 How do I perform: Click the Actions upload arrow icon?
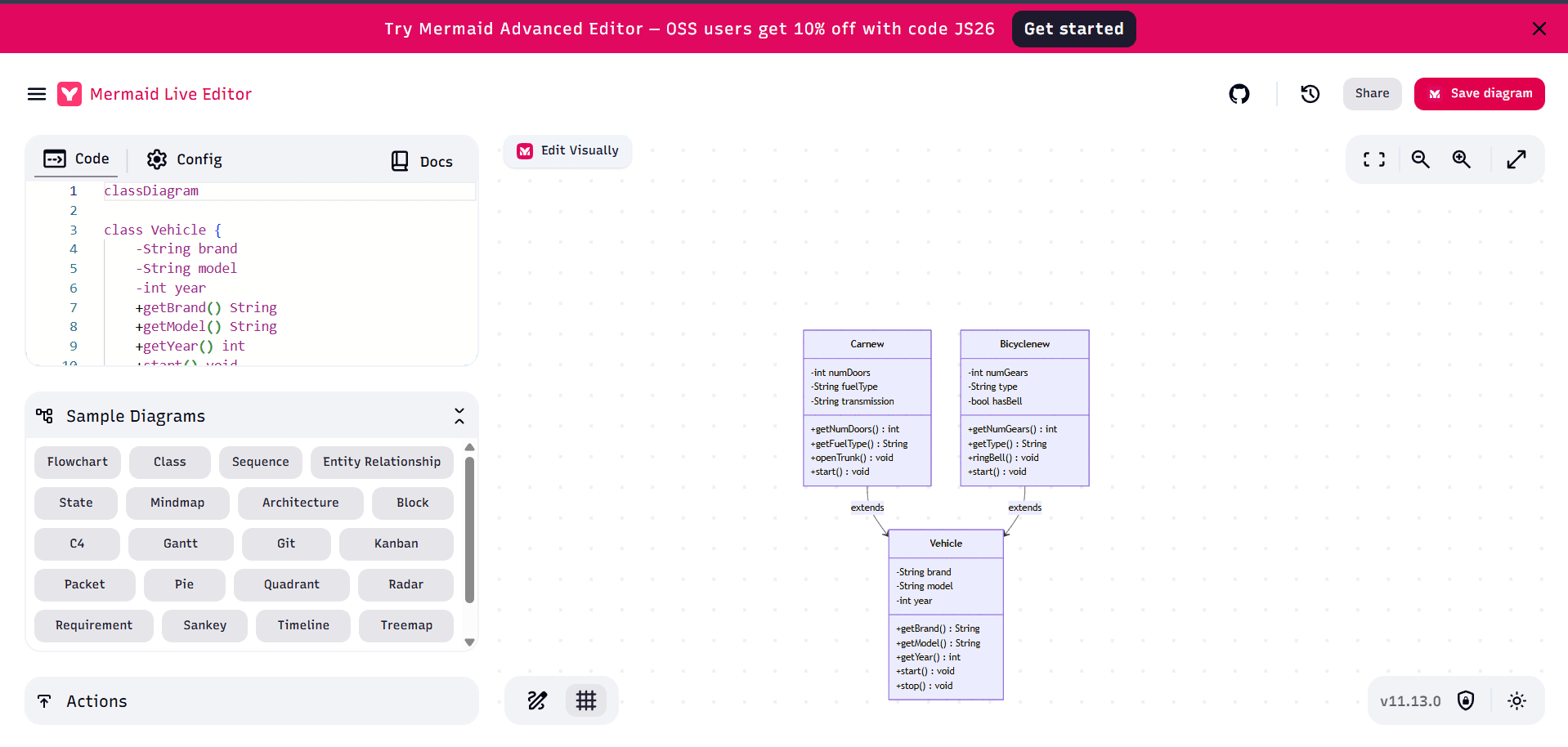(44, 701)
